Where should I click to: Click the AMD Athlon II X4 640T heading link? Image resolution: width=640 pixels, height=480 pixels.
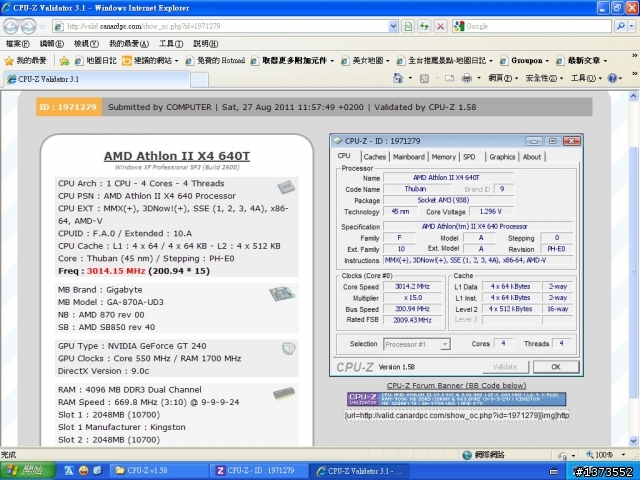177,156
